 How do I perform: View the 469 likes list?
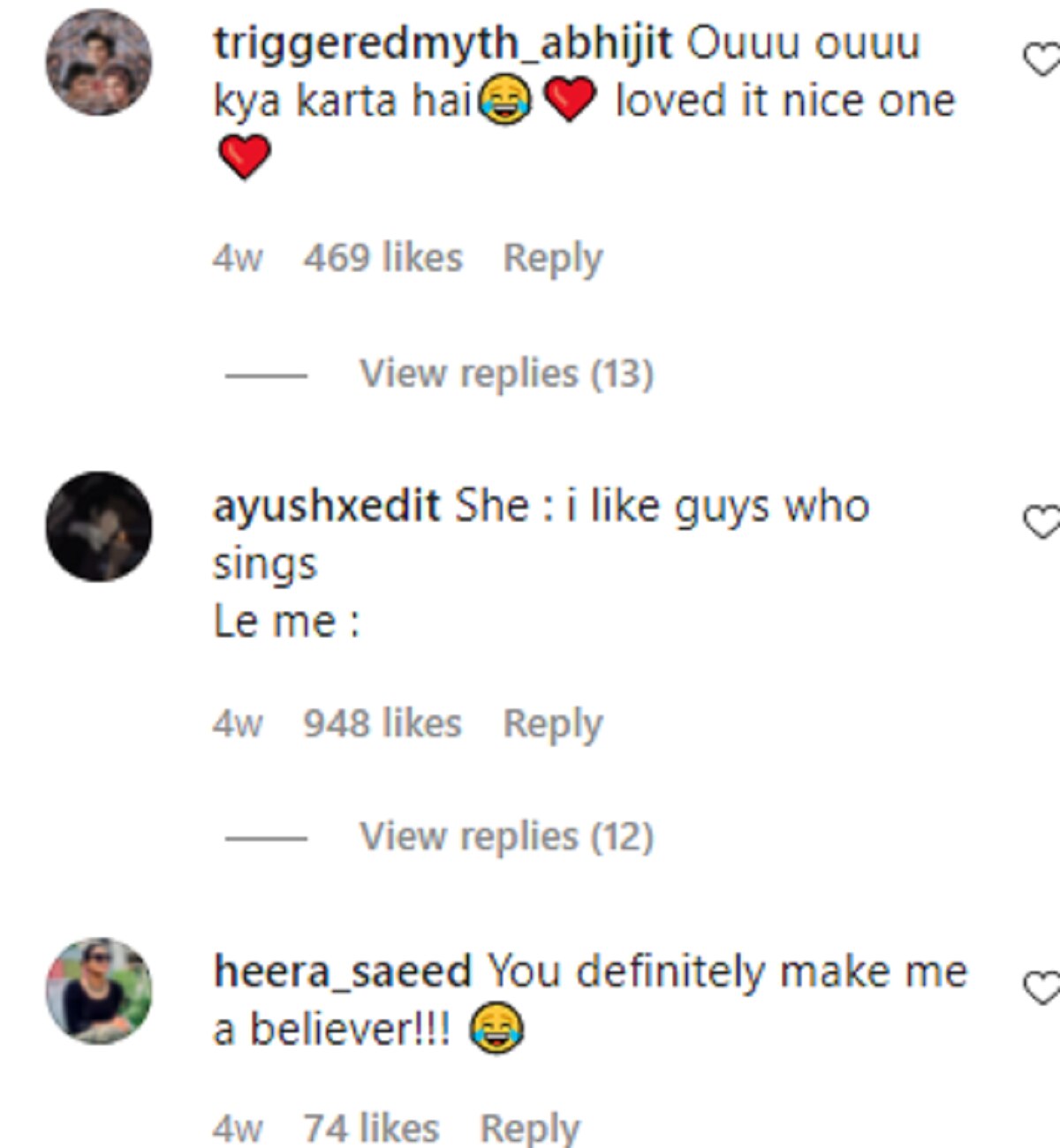[x=382, y=259]
